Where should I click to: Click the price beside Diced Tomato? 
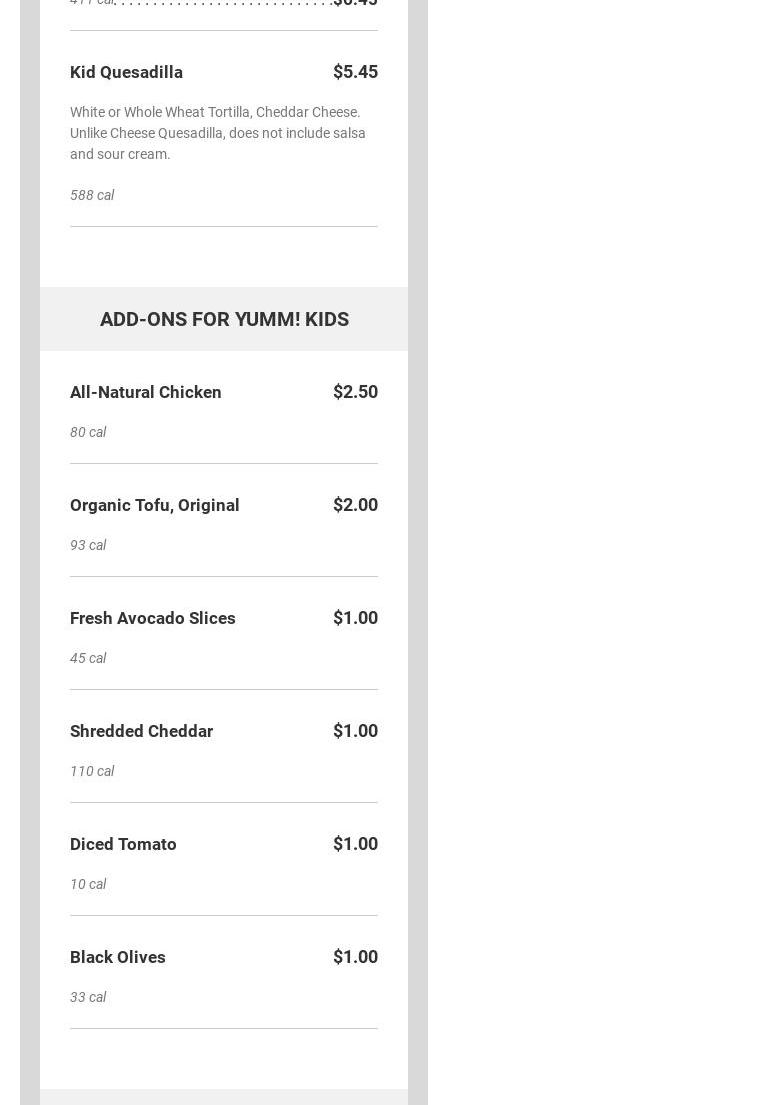[355, 844]
